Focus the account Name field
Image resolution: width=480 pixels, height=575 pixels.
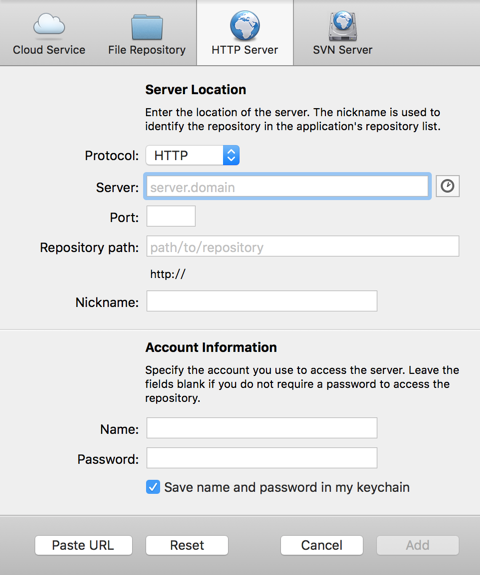(x=262, y=428)
